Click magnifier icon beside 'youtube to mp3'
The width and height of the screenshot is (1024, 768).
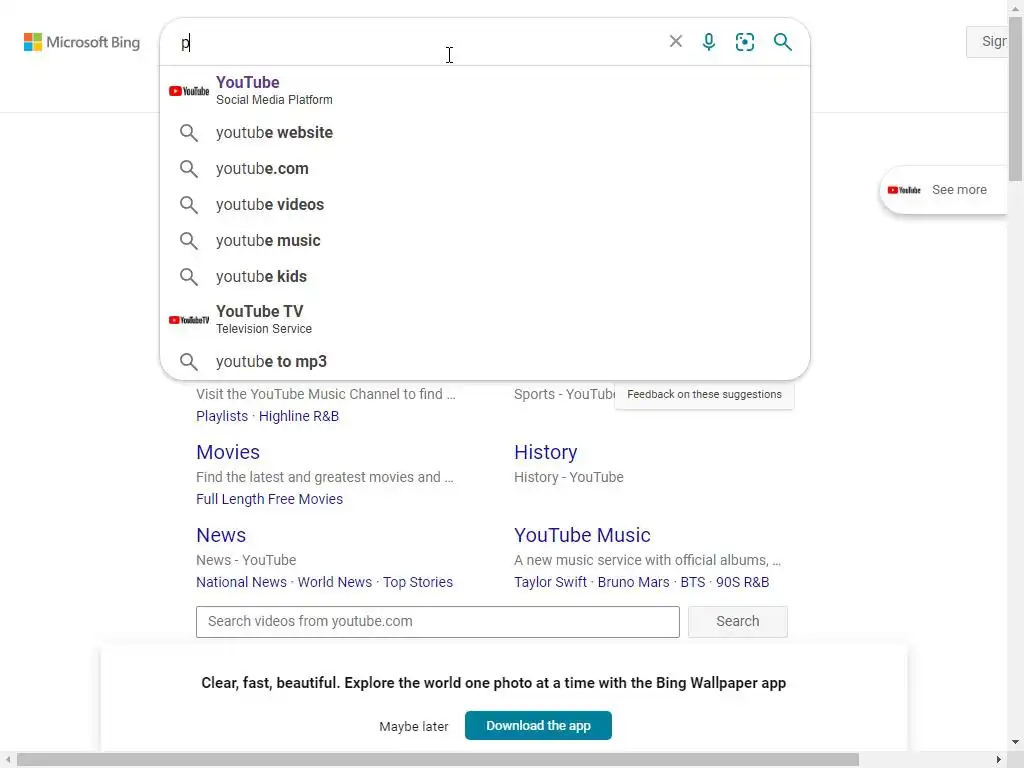tap(189, 361)
